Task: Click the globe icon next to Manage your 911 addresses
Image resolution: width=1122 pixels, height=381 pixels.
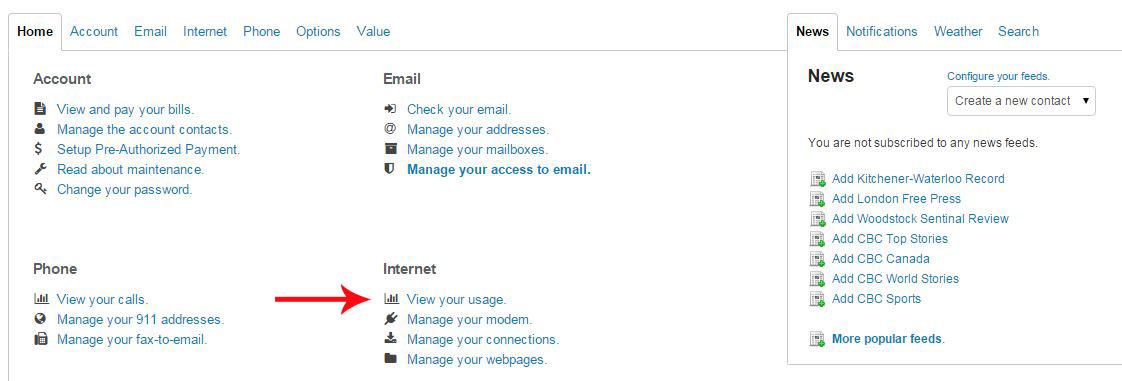Action: click(40, 319)
